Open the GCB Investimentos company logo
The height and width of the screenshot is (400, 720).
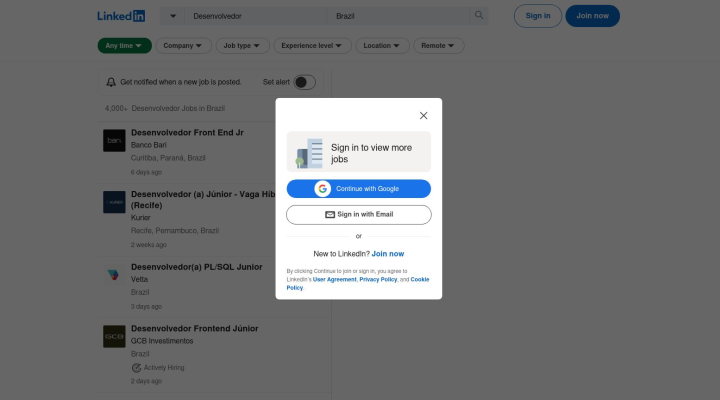114,336
